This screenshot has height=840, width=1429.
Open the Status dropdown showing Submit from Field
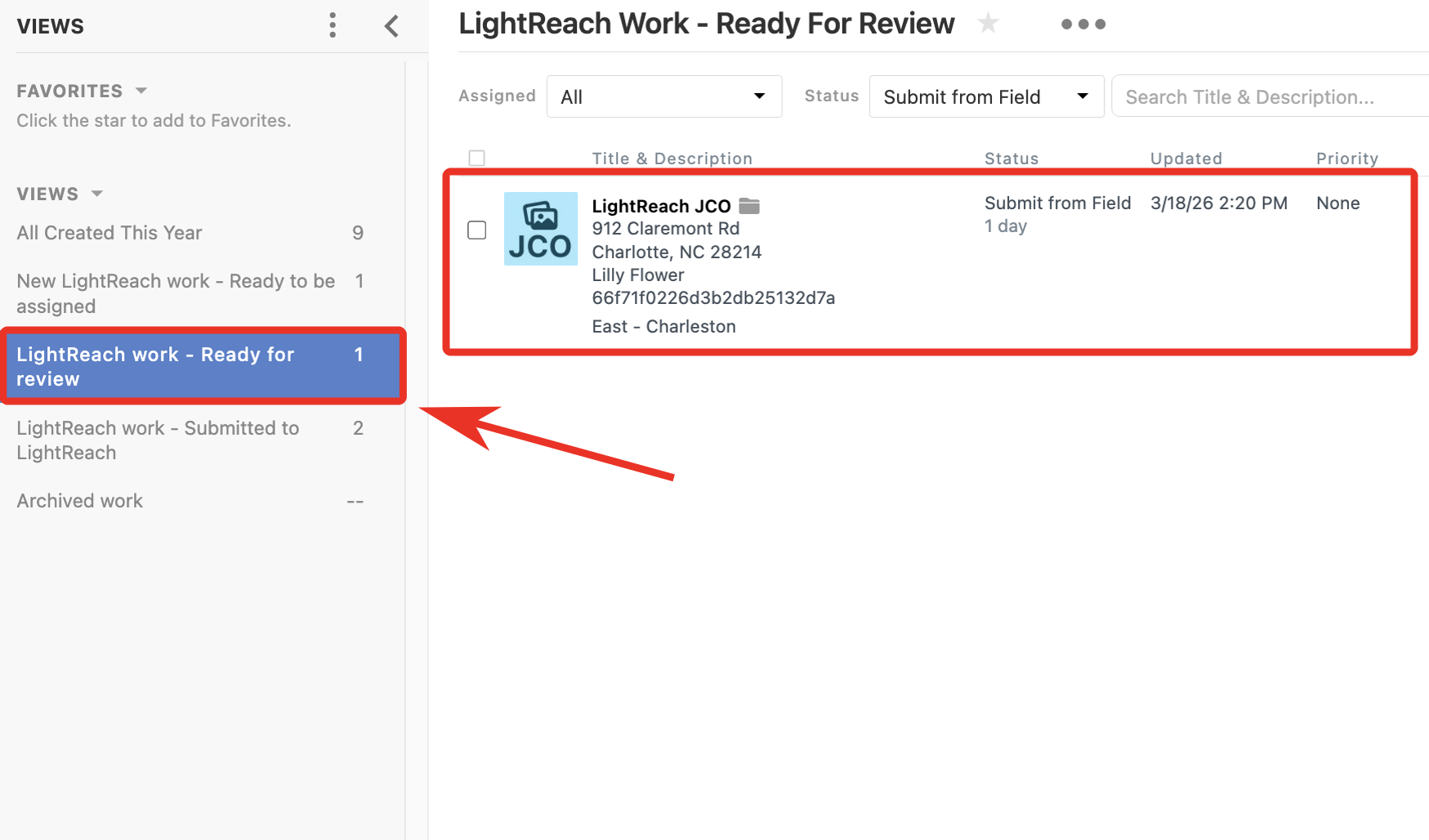[985, 96]
